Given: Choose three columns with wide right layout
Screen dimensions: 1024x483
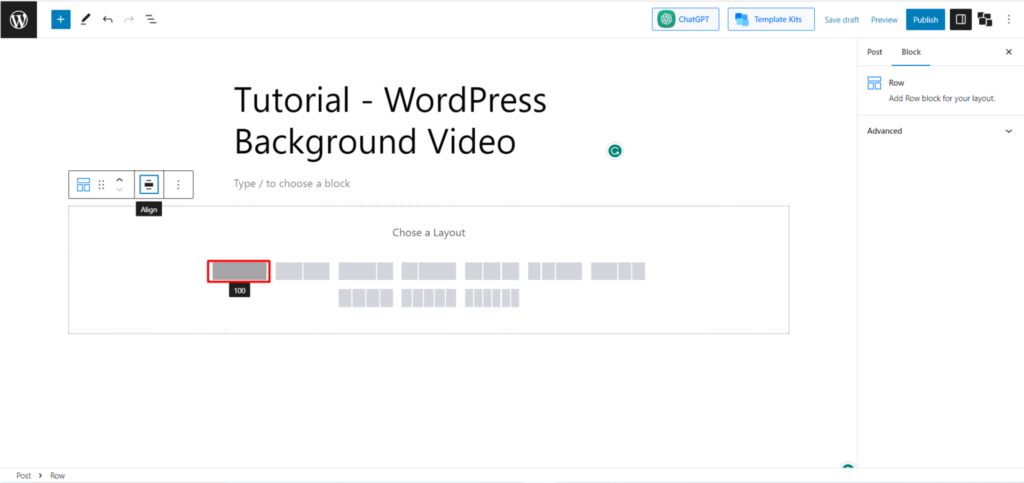Looking at the screenshot, I should click(555, 271).
